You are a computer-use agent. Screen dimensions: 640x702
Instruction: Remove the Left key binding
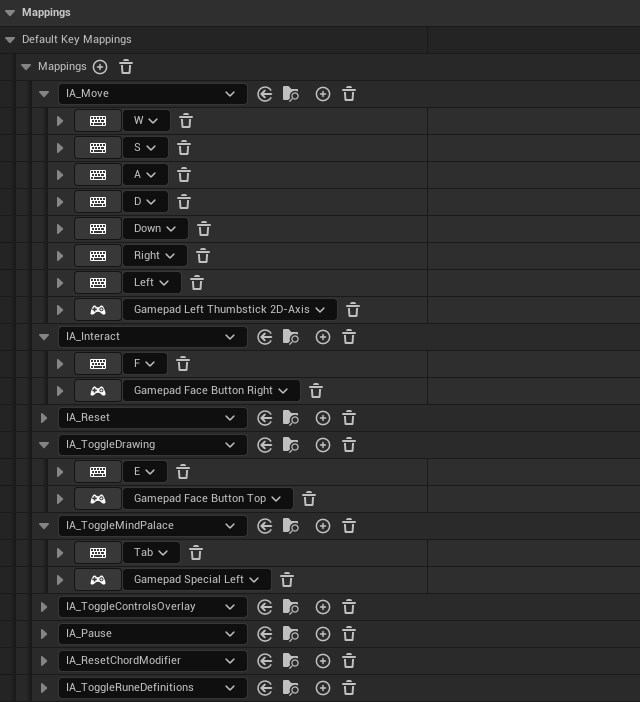[x=197, y=283]
